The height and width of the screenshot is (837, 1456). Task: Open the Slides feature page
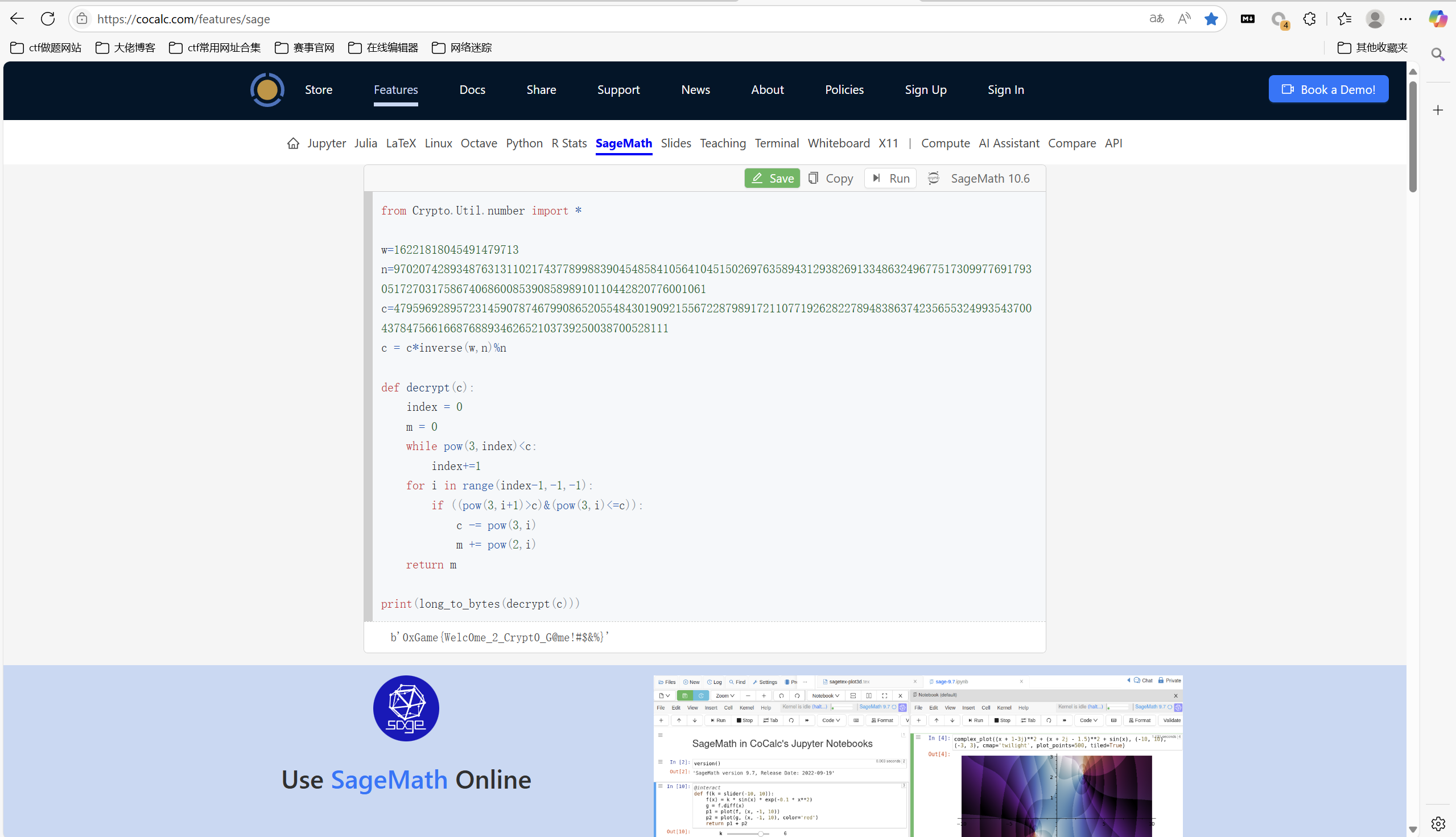tap(675, 143)
